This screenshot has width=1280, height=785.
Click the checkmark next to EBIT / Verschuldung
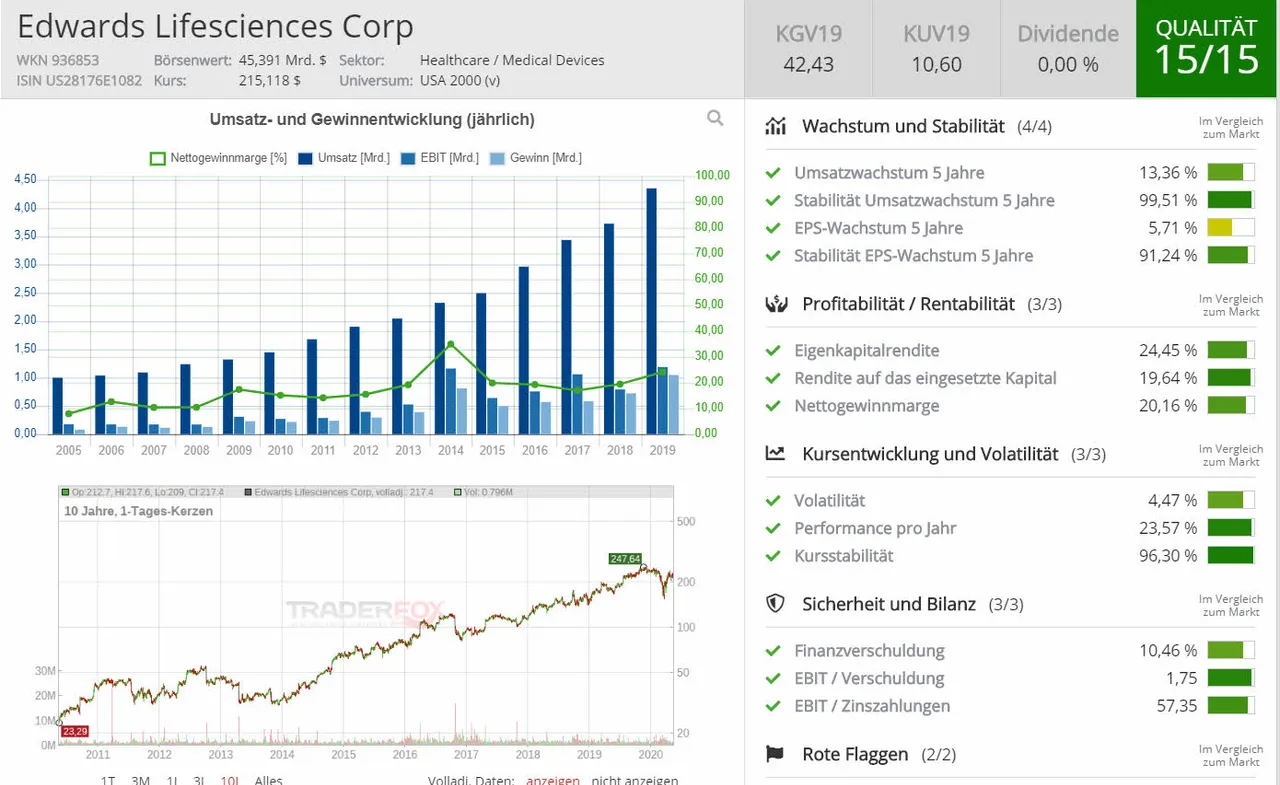click(773, 678)
